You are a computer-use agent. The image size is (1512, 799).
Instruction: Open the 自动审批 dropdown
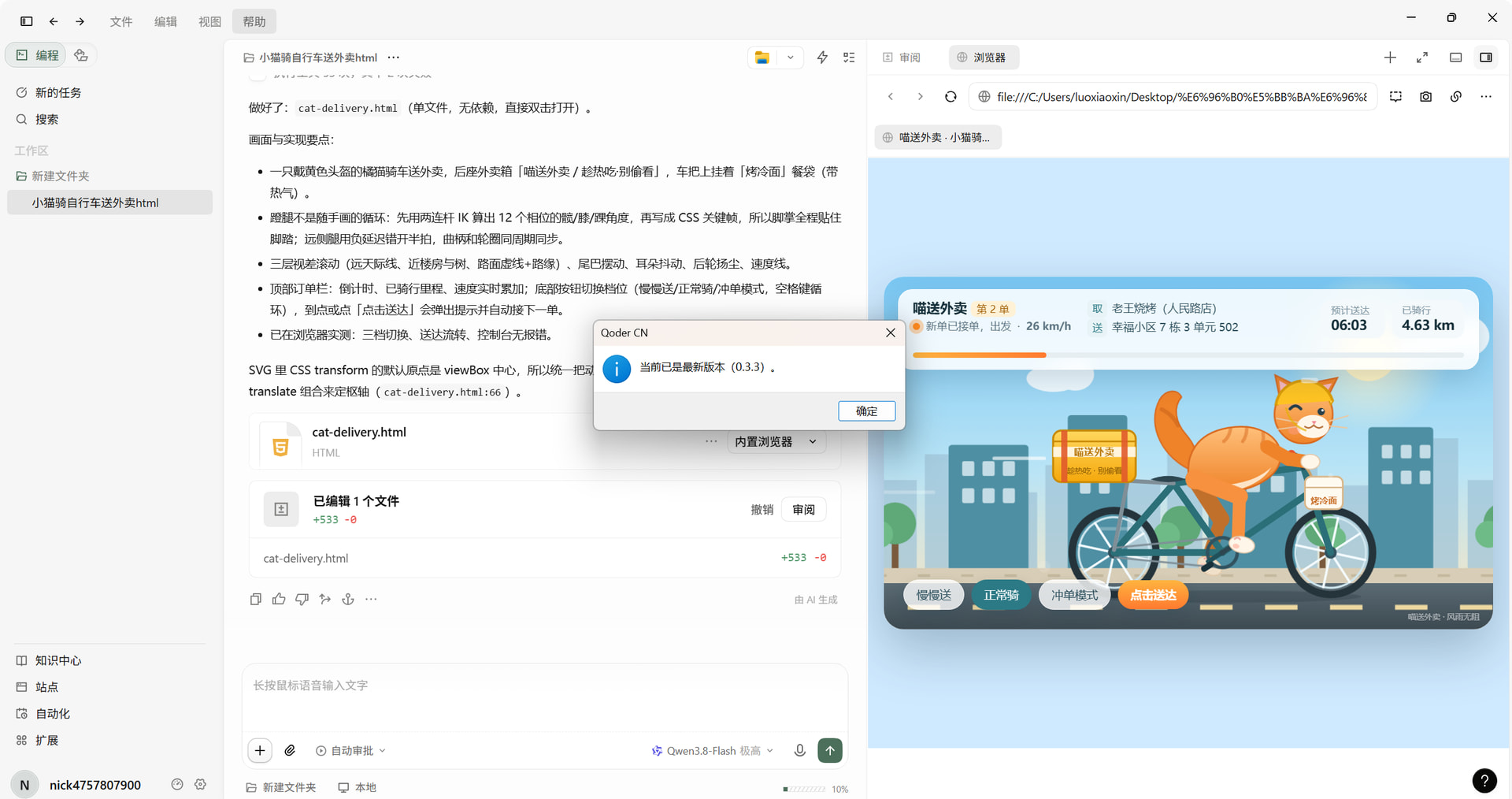350,751
